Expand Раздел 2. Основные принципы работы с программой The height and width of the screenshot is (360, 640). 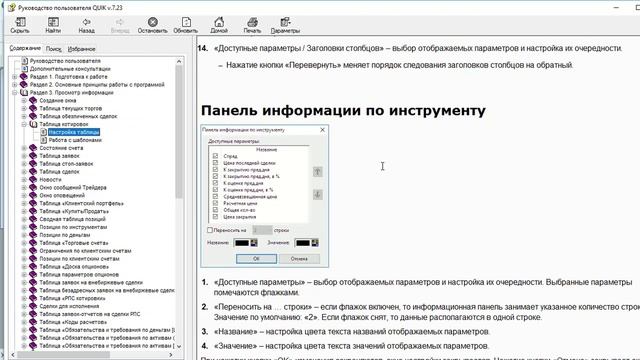pos(15,84)
